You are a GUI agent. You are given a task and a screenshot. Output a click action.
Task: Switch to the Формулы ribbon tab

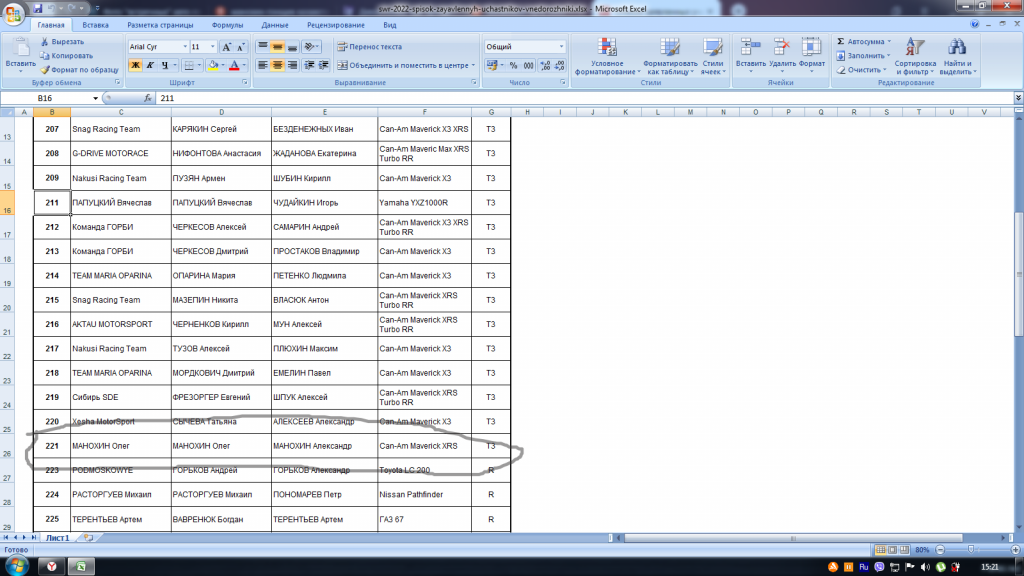228,24
